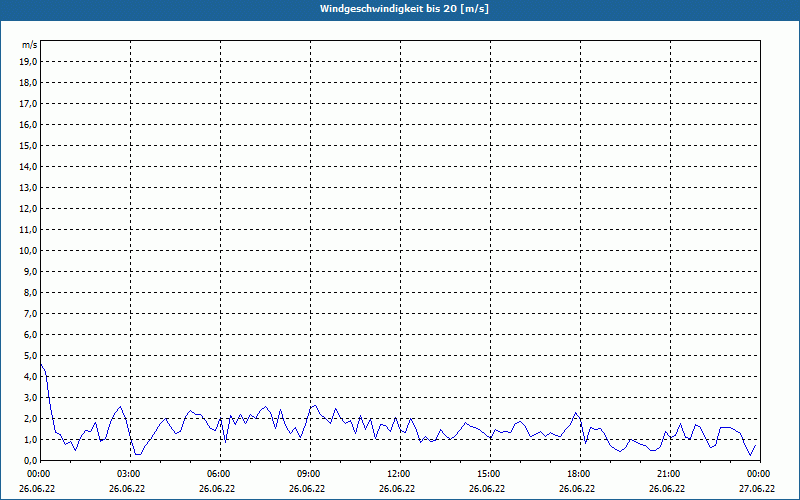
Task: Click the "m/s" unit label
Action: pyautogui.click(x=30, y=45)
